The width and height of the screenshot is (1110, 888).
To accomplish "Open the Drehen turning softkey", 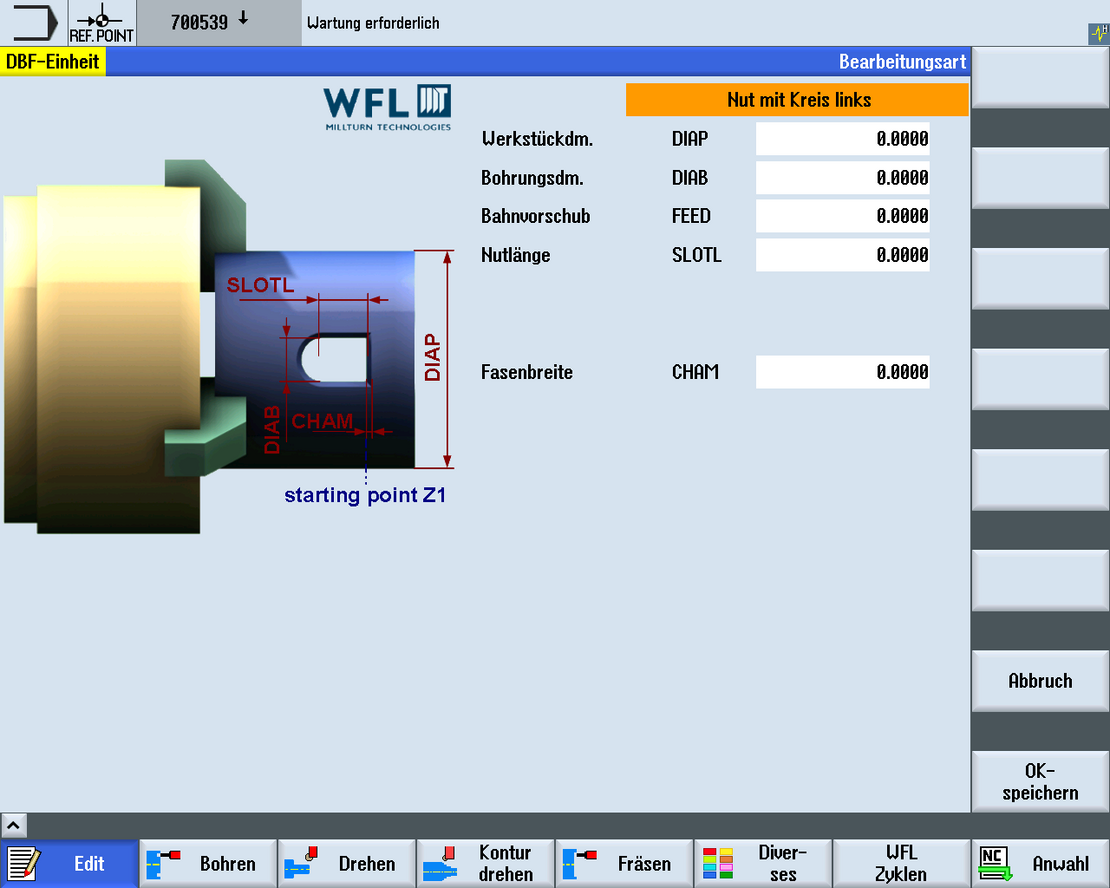I will click(x=347, y=863).
